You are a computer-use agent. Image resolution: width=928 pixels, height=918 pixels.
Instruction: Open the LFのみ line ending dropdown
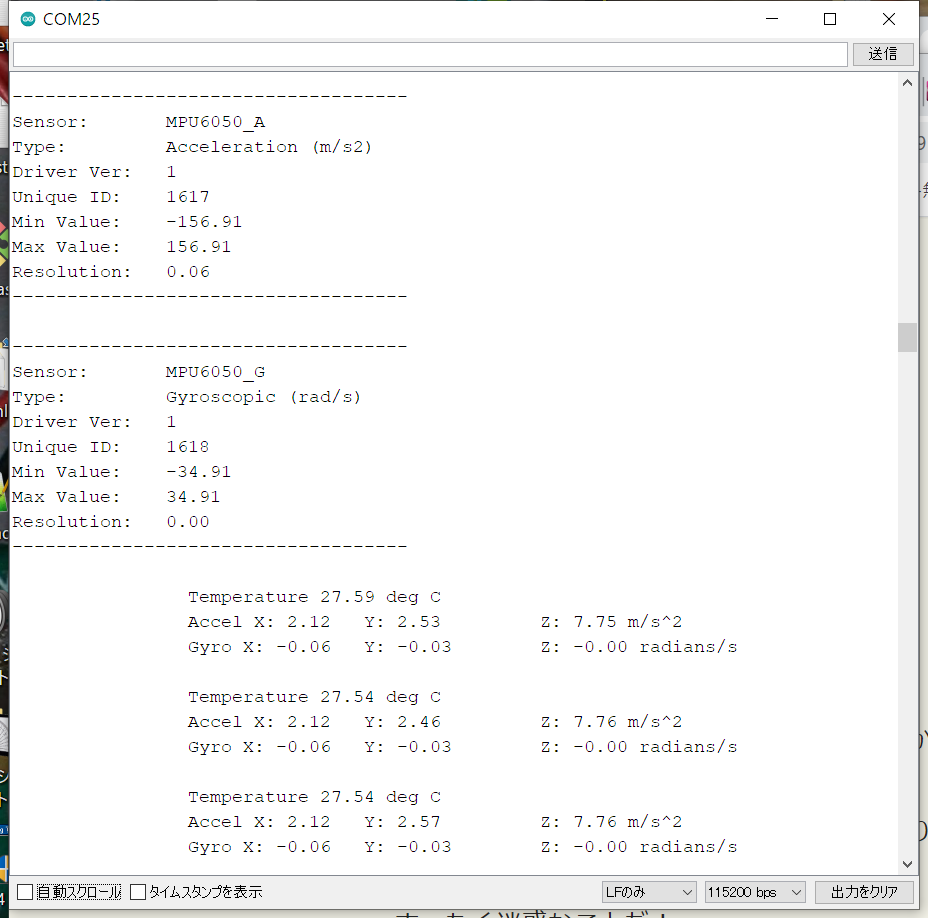[648, 892]
